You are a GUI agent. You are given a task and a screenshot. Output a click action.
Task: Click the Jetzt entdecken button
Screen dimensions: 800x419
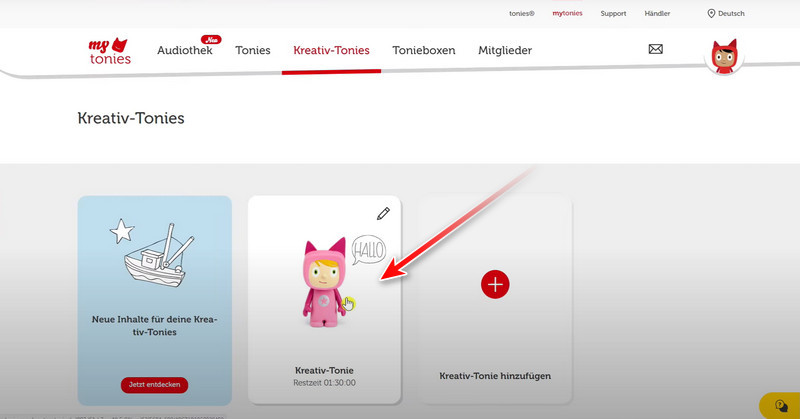[x=154, y=384]
